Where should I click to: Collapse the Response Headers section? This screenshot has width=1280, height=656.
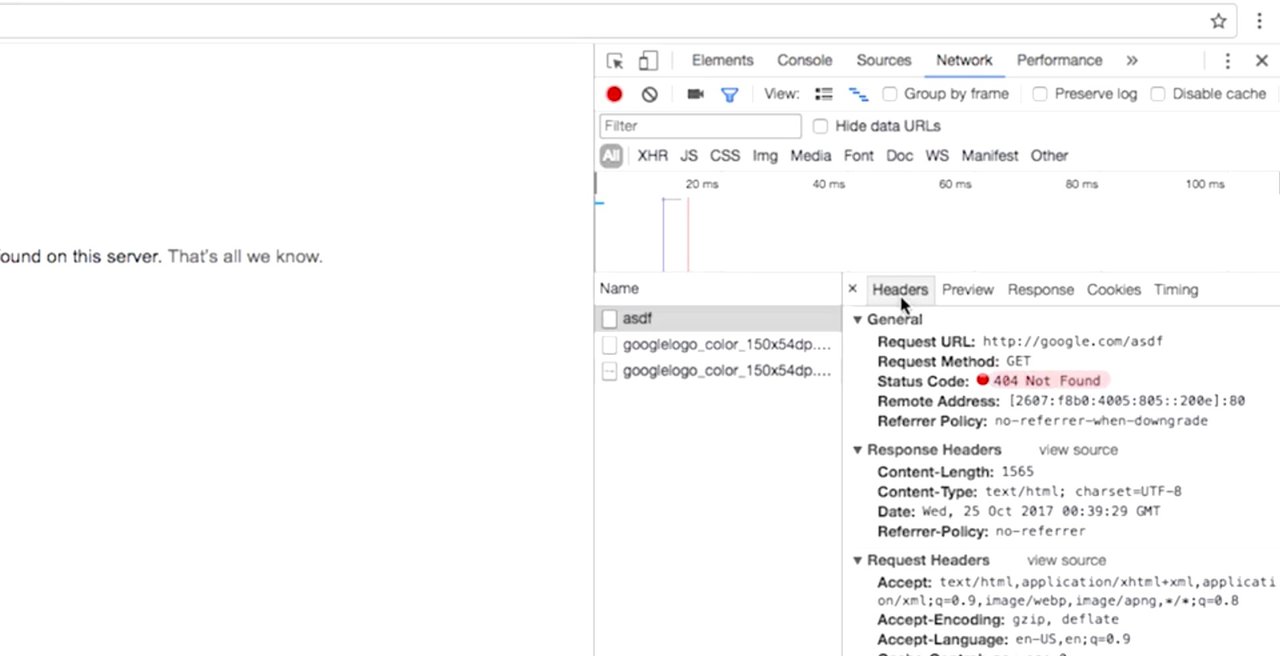(857, 450)
